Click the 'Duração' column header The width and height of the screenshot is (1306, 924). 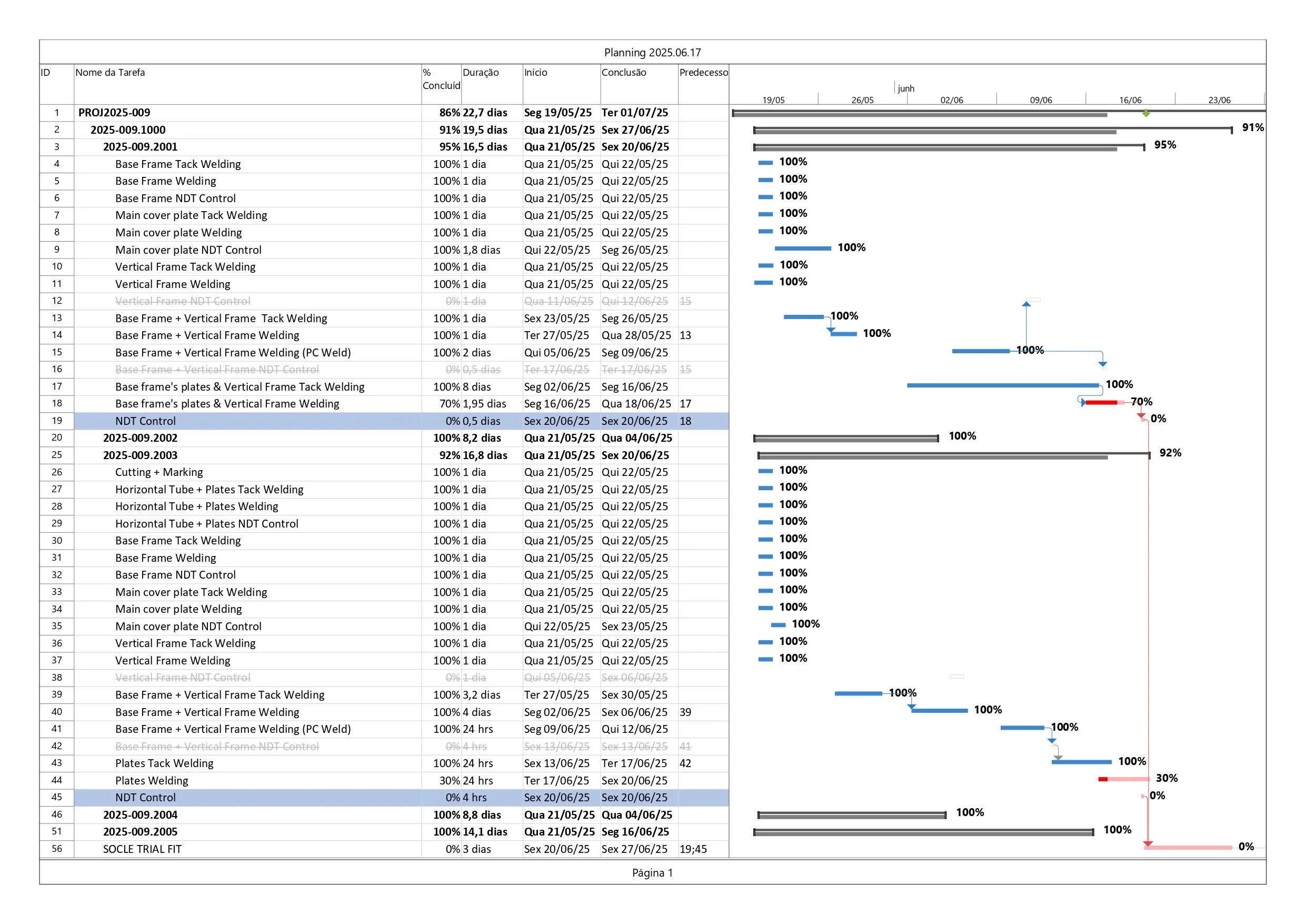click(480, 72)
